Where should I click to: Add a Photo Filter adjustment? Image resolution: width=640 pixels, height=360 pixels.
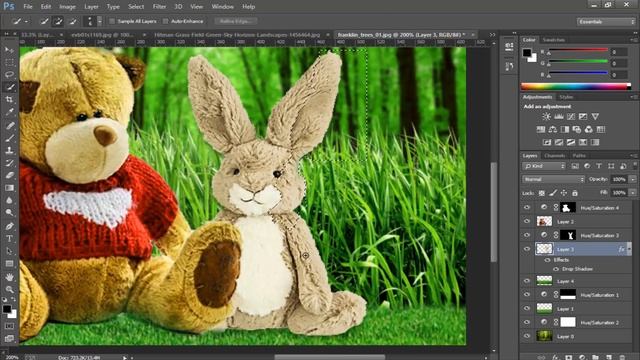click(577, 130)
